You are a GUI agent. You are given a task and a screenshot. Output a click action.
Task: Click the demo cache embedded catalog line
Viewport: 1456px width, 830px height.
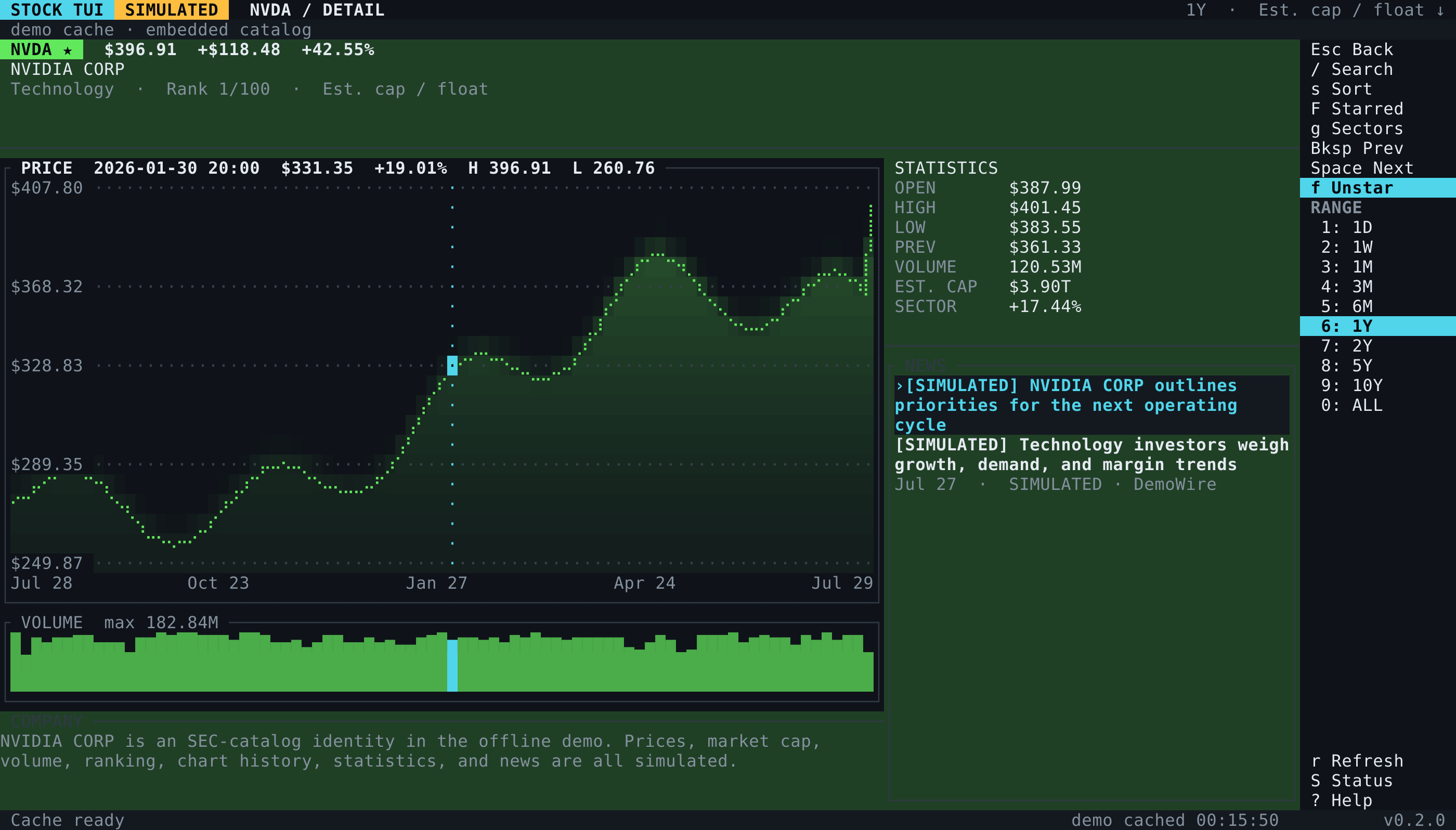pos(161,30)
